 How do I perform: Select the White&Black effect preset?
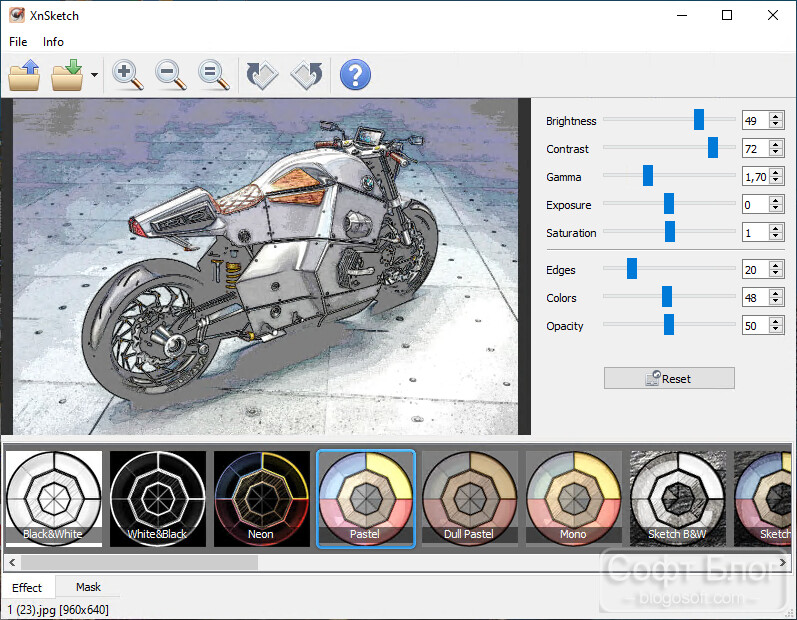point(158,499)
